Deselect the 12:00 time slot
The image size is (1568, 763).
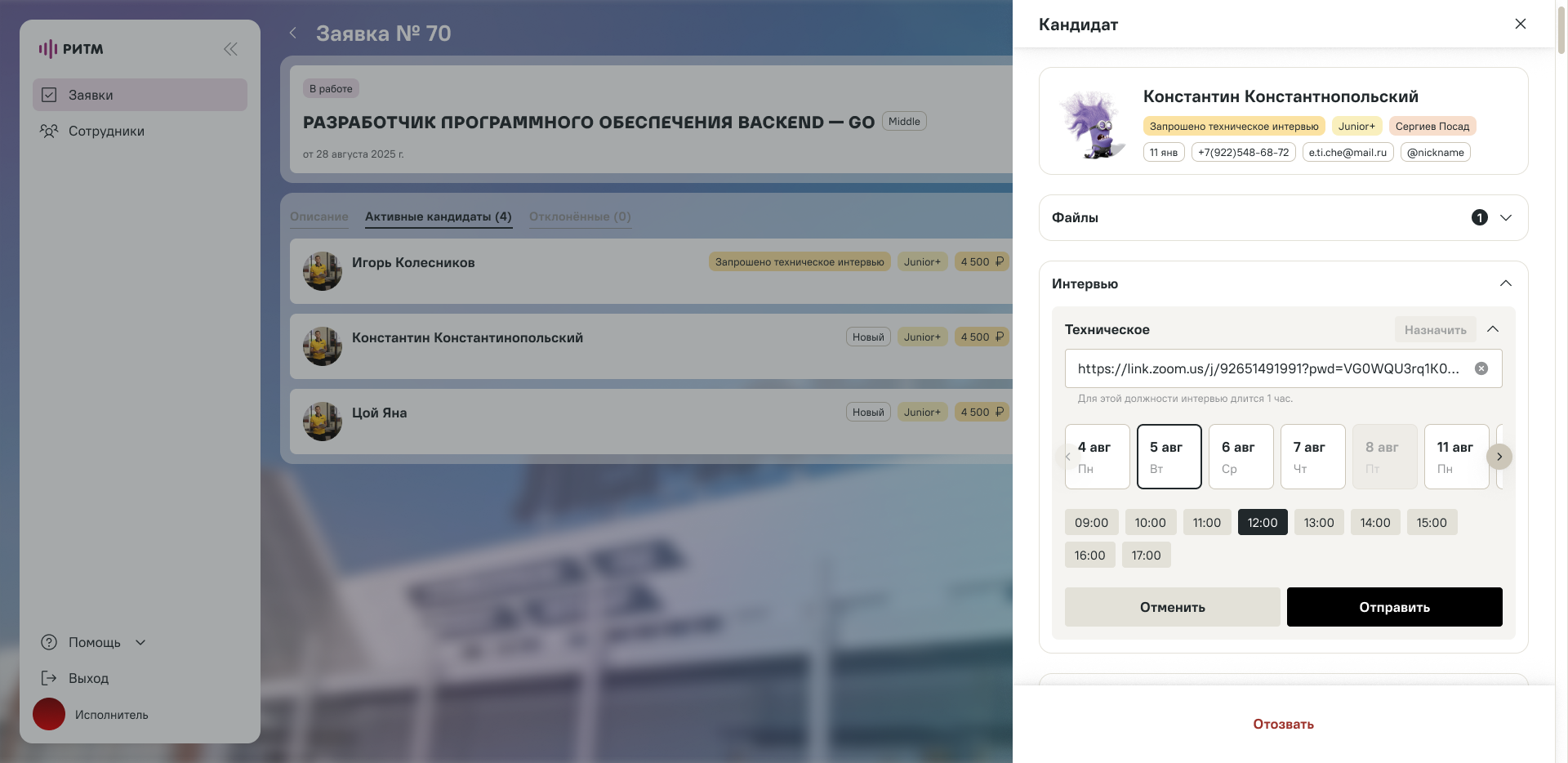click(x=1263, y=522)
